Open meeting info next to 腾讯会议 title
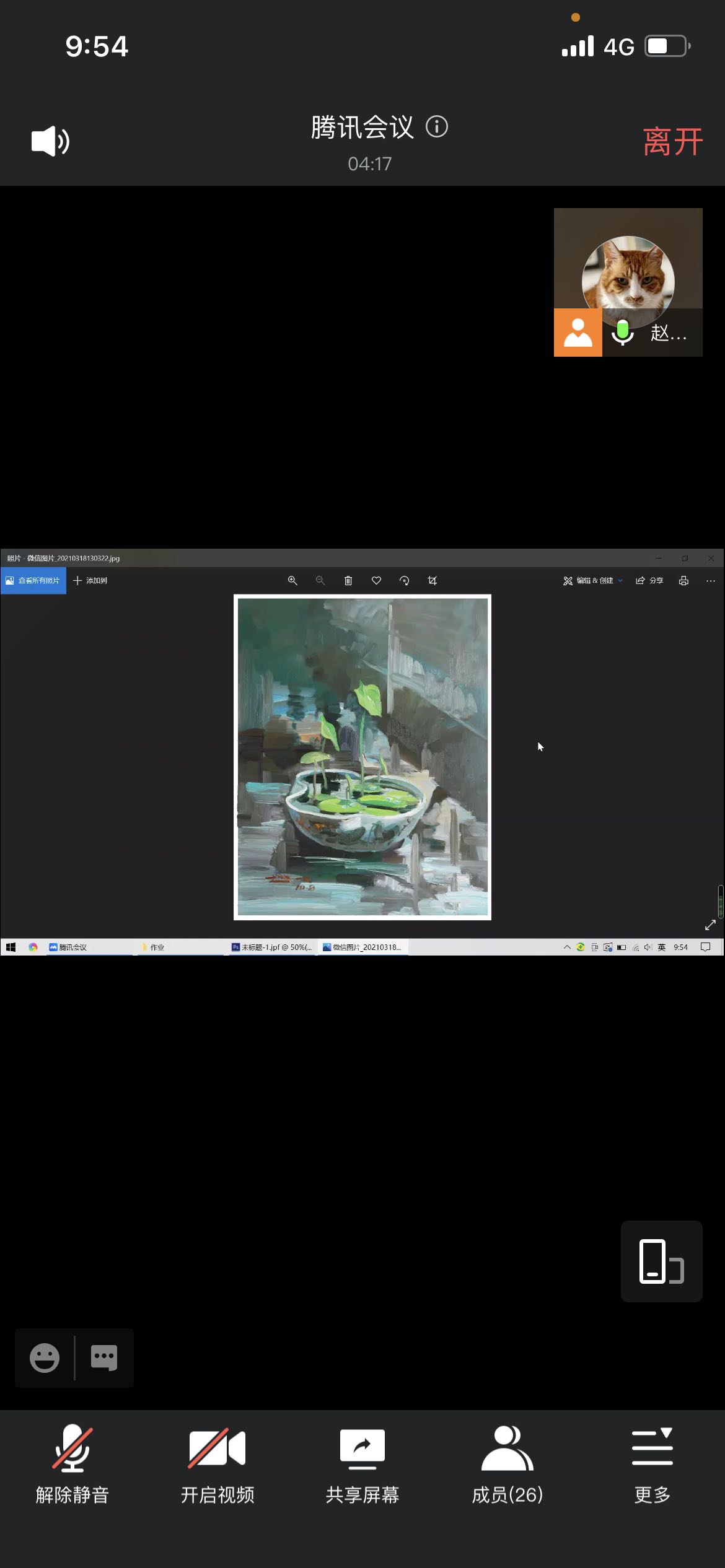 [437, 127]
